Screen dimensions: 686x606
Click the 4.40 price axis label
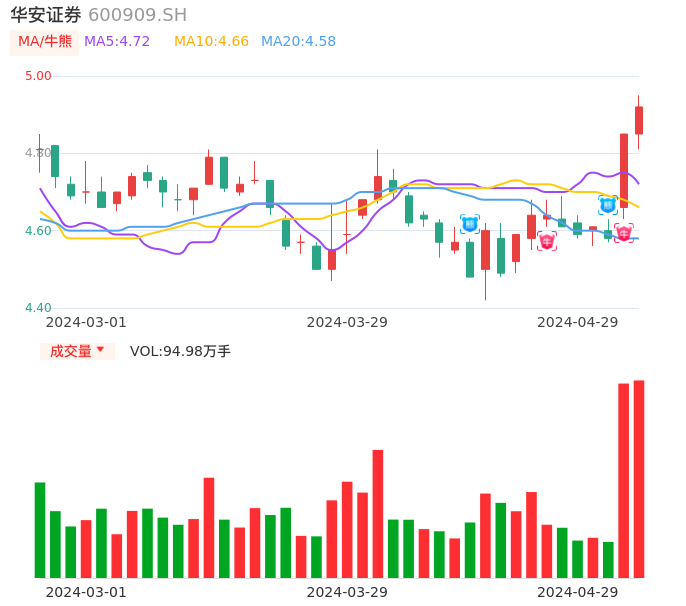tap(38, 308)
